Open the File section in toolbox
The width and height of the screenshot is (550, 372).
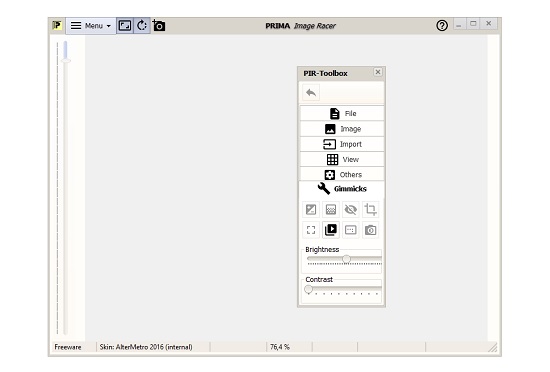pyautogui.click(x=342, y=113)
